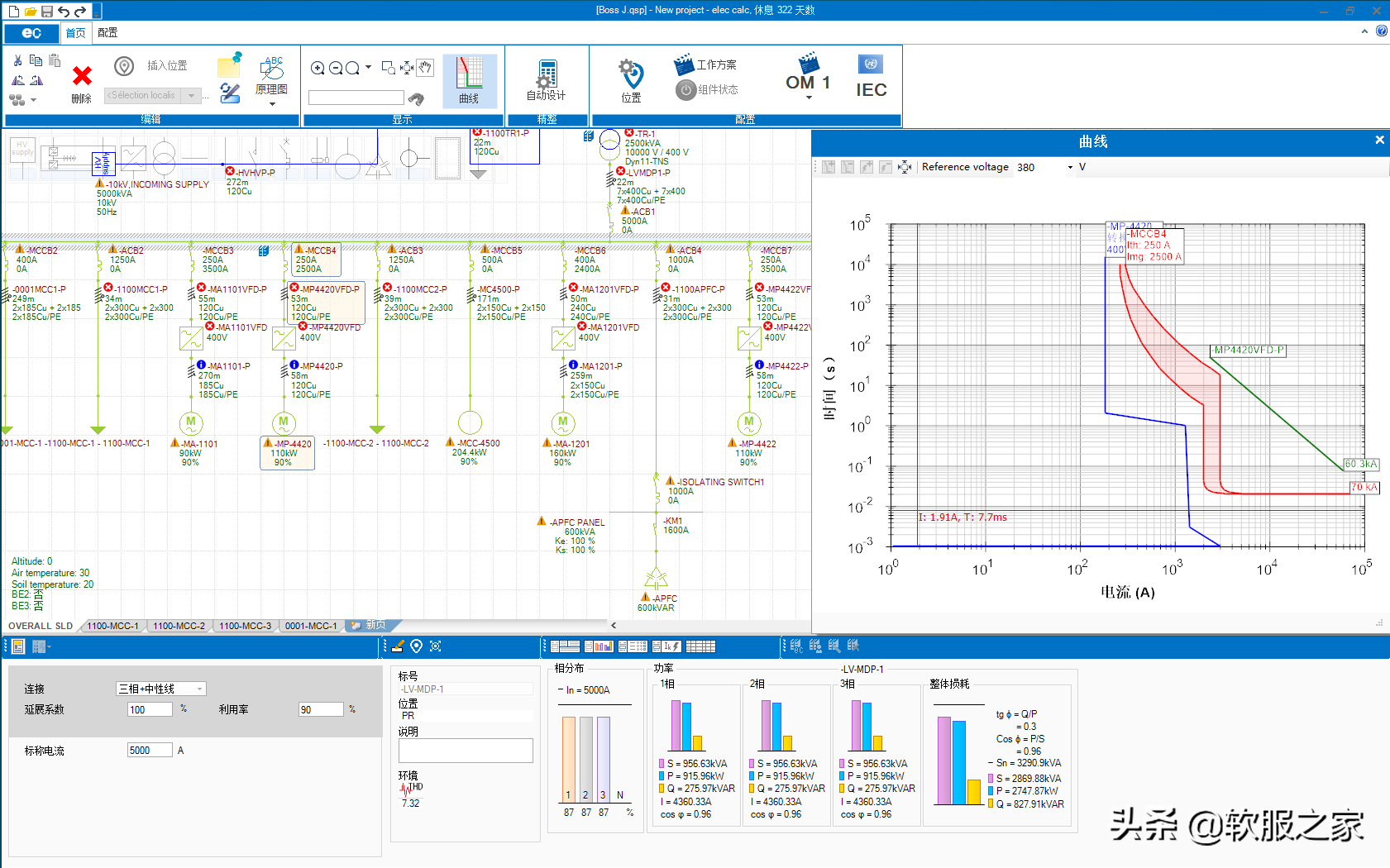Click the zoom in magnifier icon
This screenshot has width=1390, height=868.
coord(318,68)
